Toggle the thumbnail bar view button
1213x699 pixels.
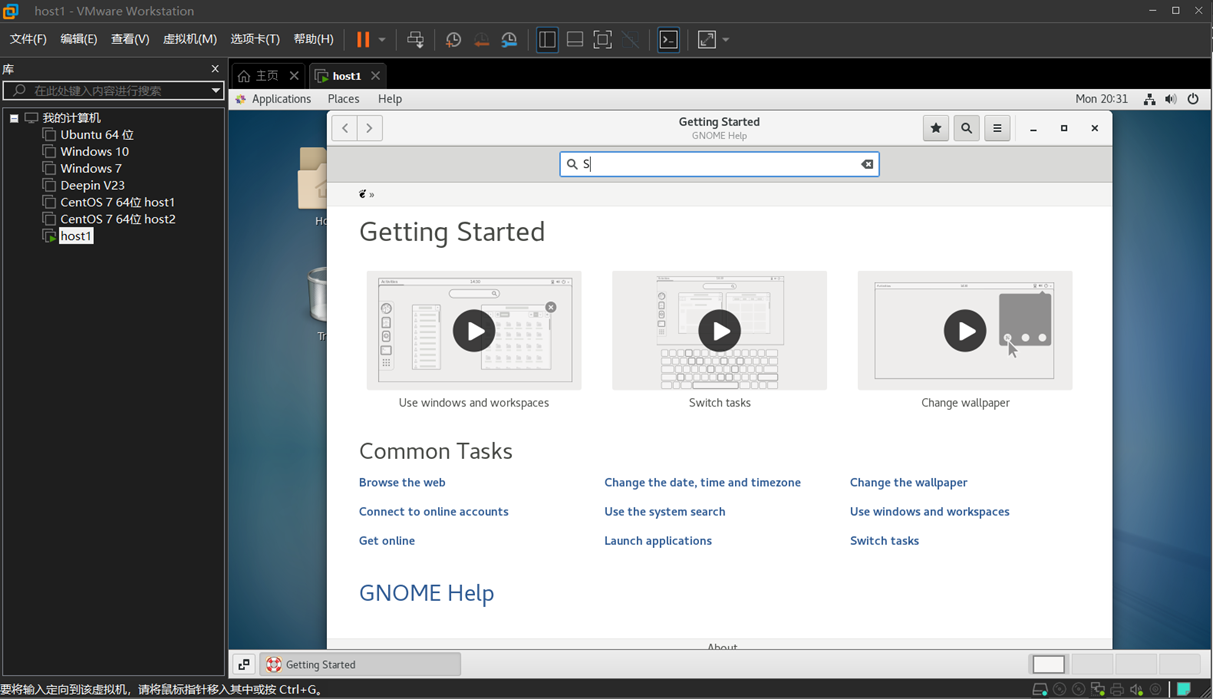[575, 40]
